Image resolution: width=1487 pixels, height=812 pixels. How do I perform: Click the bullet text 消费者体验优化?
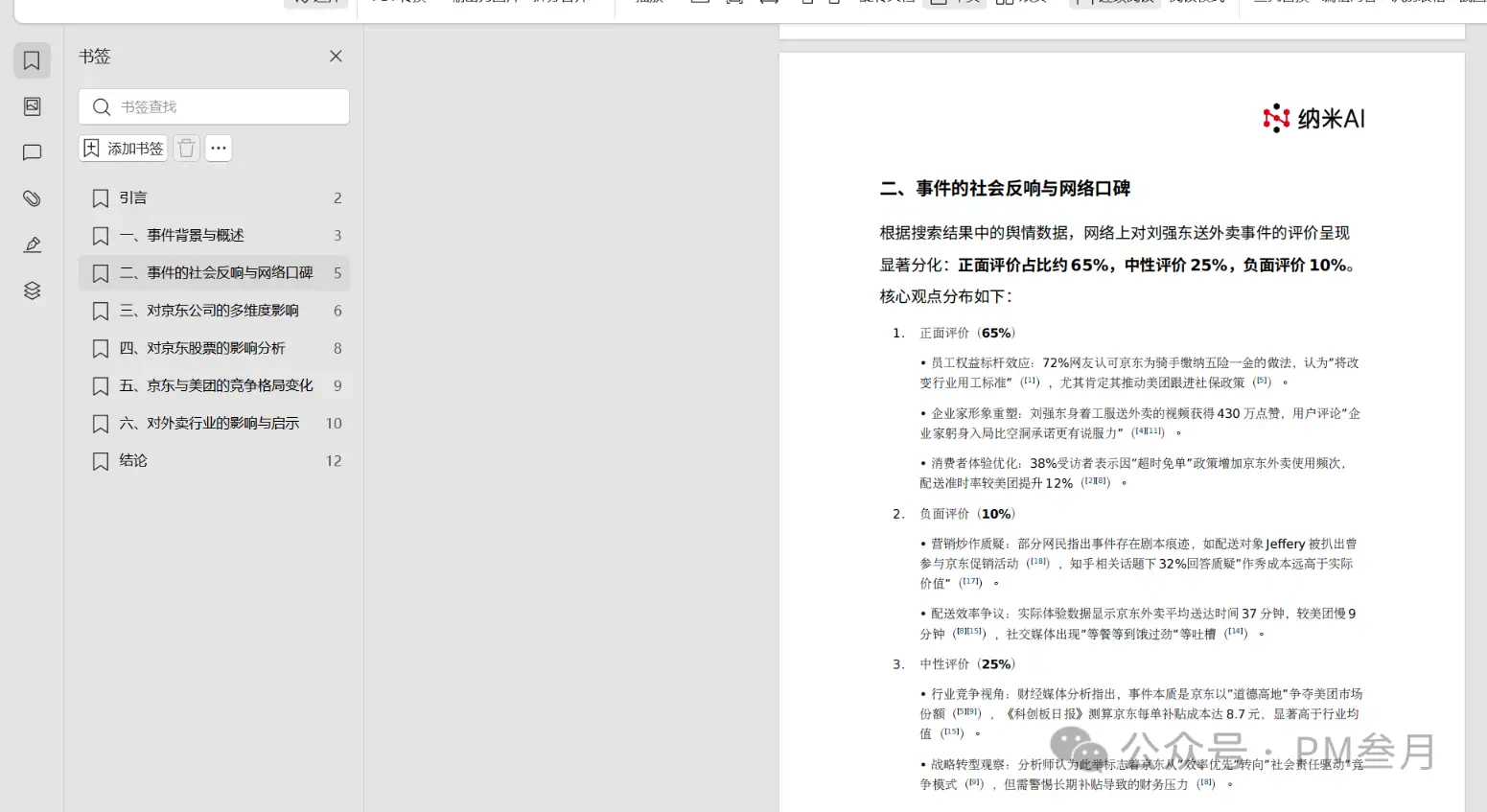click(x=976, y=463)
